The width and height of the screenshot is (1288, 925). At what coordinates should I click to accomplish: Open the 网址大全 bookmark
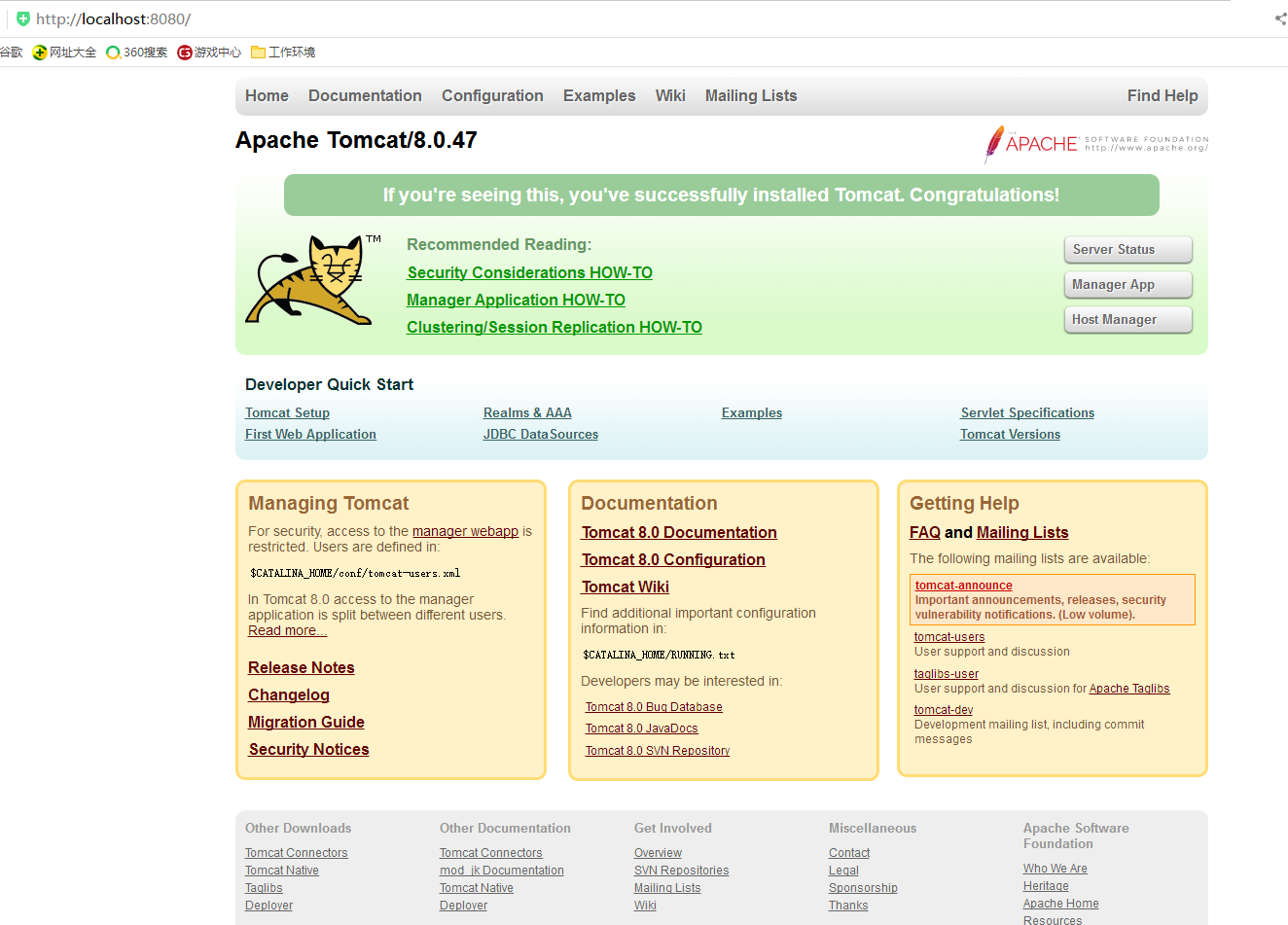click(x=64, y=53)
